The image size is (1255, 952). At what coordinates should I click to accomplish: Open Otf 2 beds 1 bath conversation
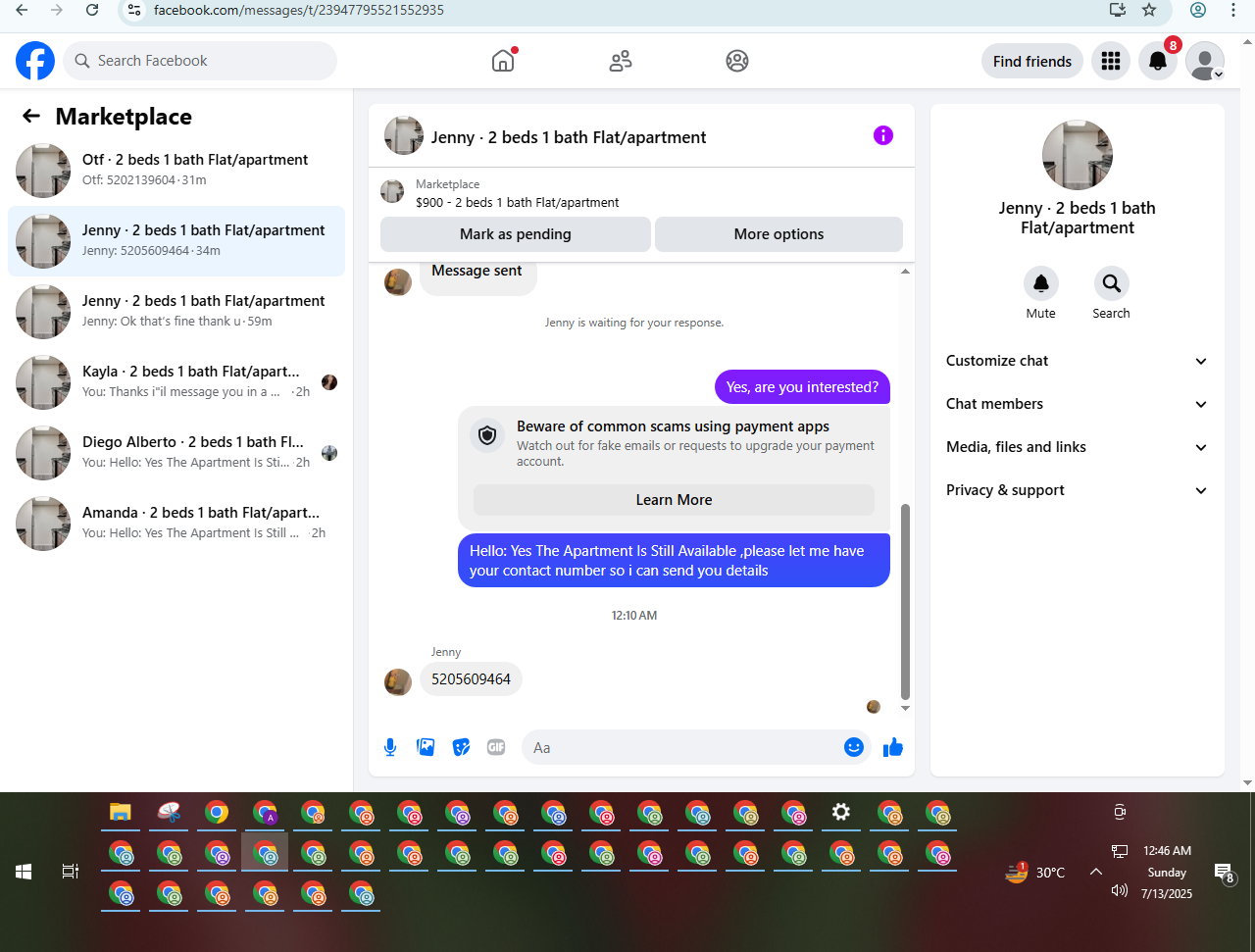176,170
